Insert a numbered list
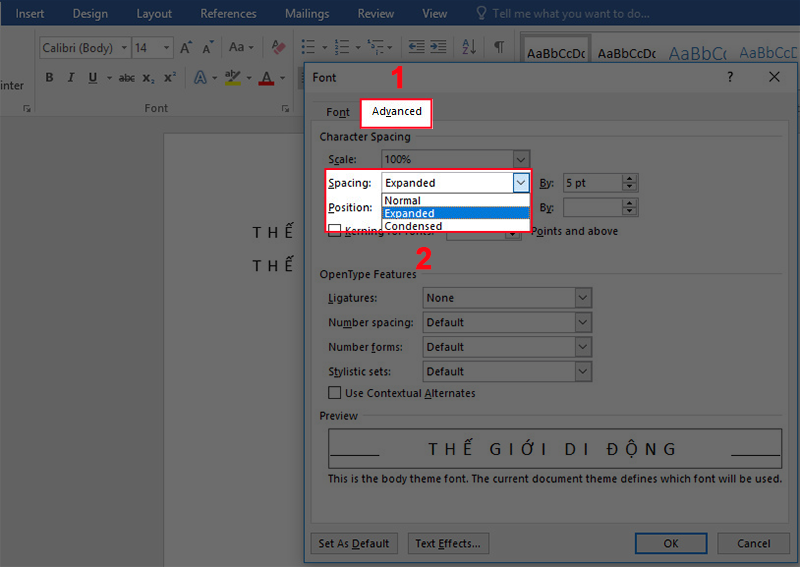Image resolution: width=800 pixels, height=567 pixels. tap(341, 47)
